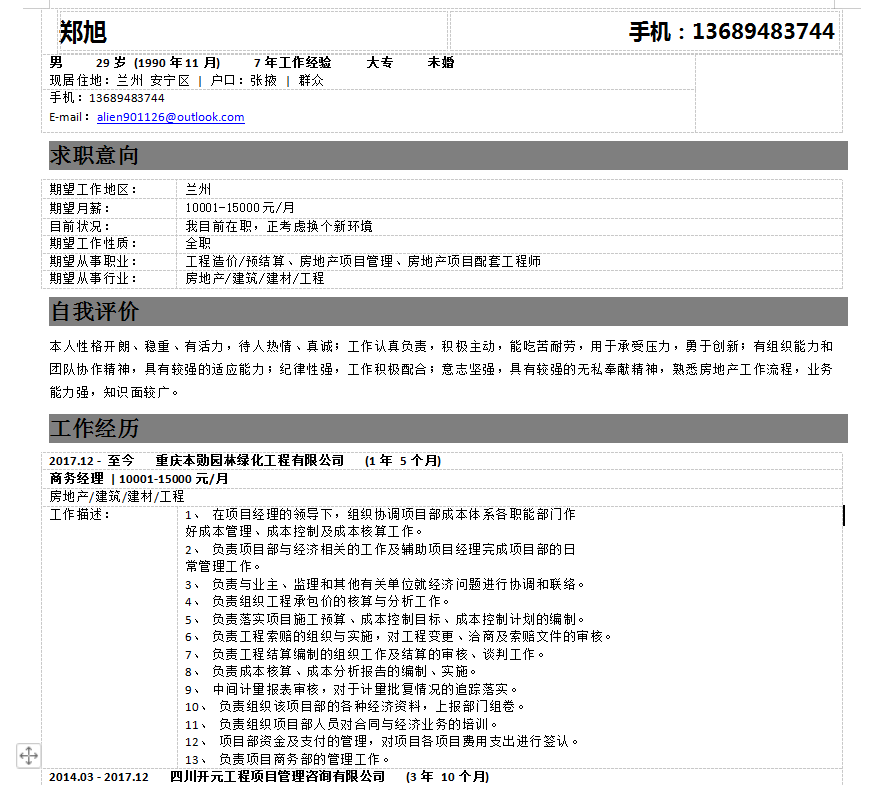Click the 工程造价/预结算 desired occupation text
The height and width of the screenshot is (785, 879).
235,261
